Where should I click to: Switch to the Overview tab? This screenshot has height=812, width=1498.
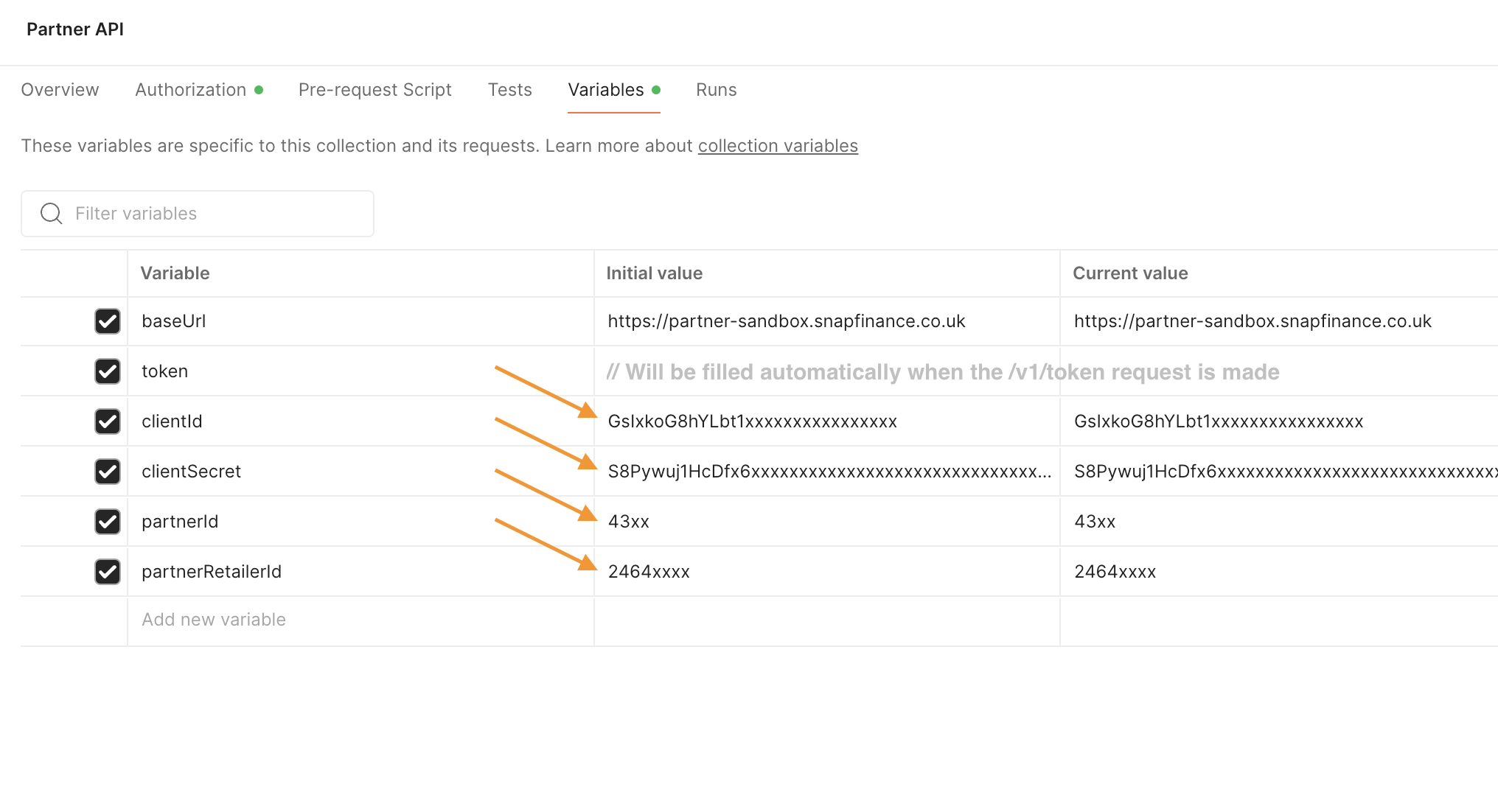60,90
